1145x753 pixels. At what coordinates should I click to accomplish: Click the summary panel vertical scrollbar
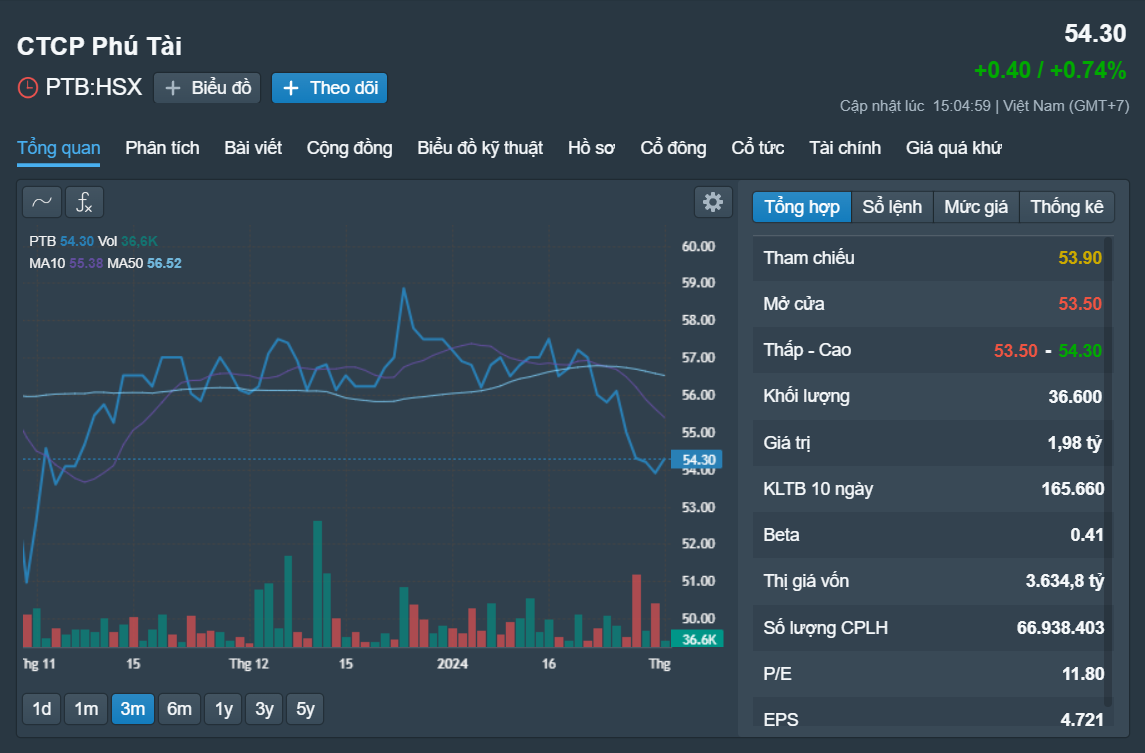point(1108,471)
